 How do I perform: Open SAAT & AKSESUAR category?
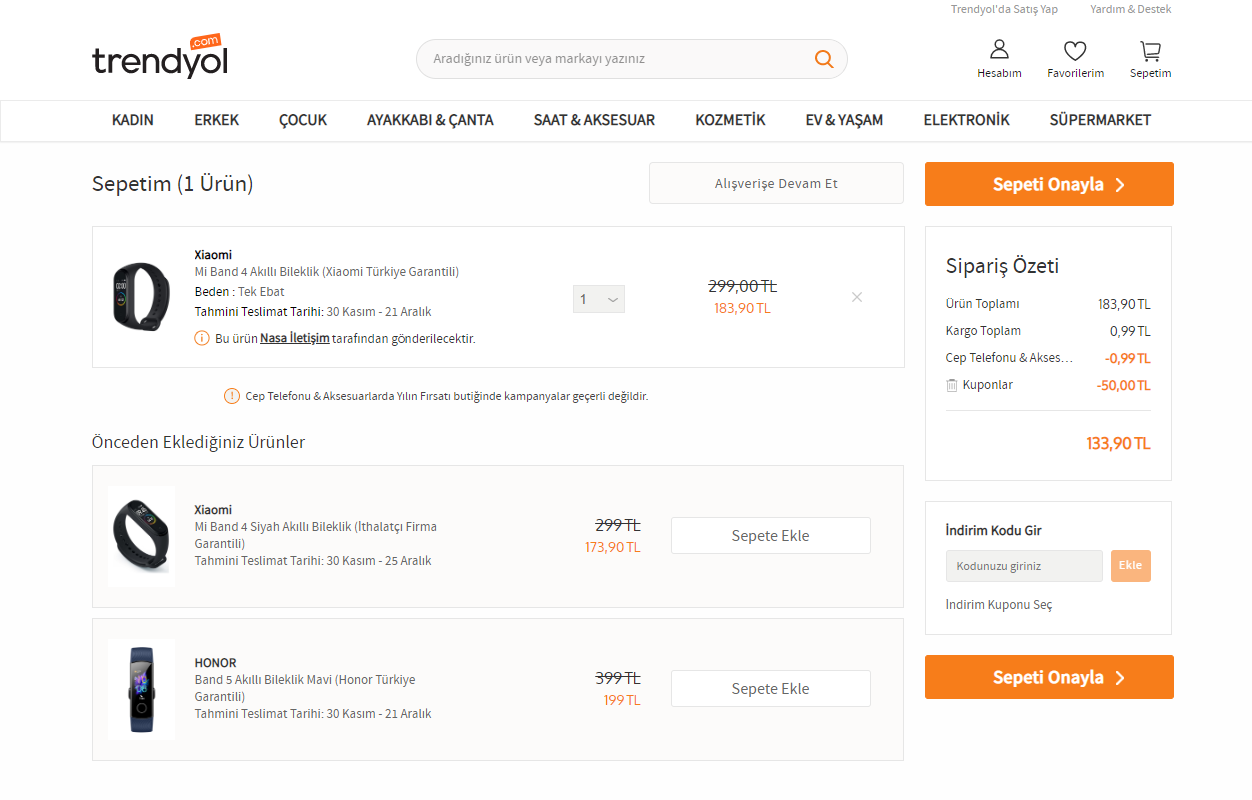pyautogui.click(x=594, y=120)
